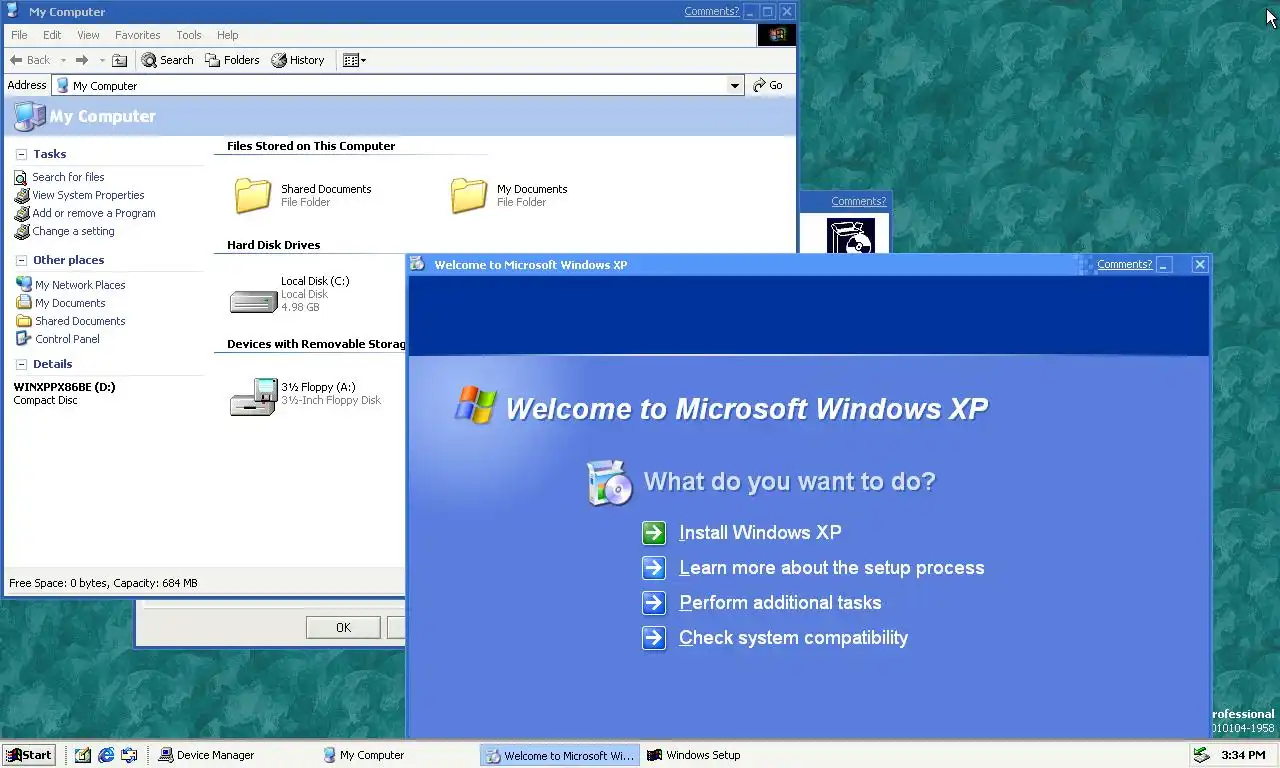Click the Check system compatibility arrow icon

(654, 638)
